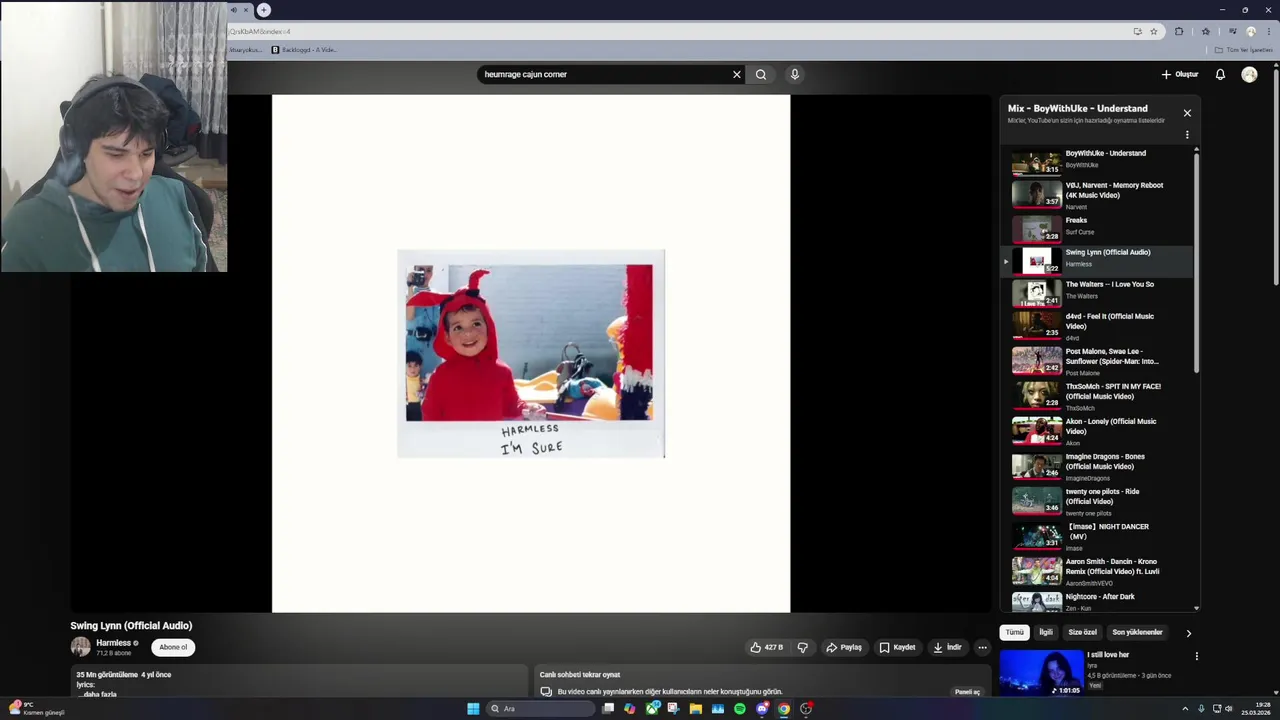Image resolution: width=1280 pixels, height=720 pixels.
Task: Select the Tümü filter chip
Action: pyautogui.click(x=1014, y=632)
